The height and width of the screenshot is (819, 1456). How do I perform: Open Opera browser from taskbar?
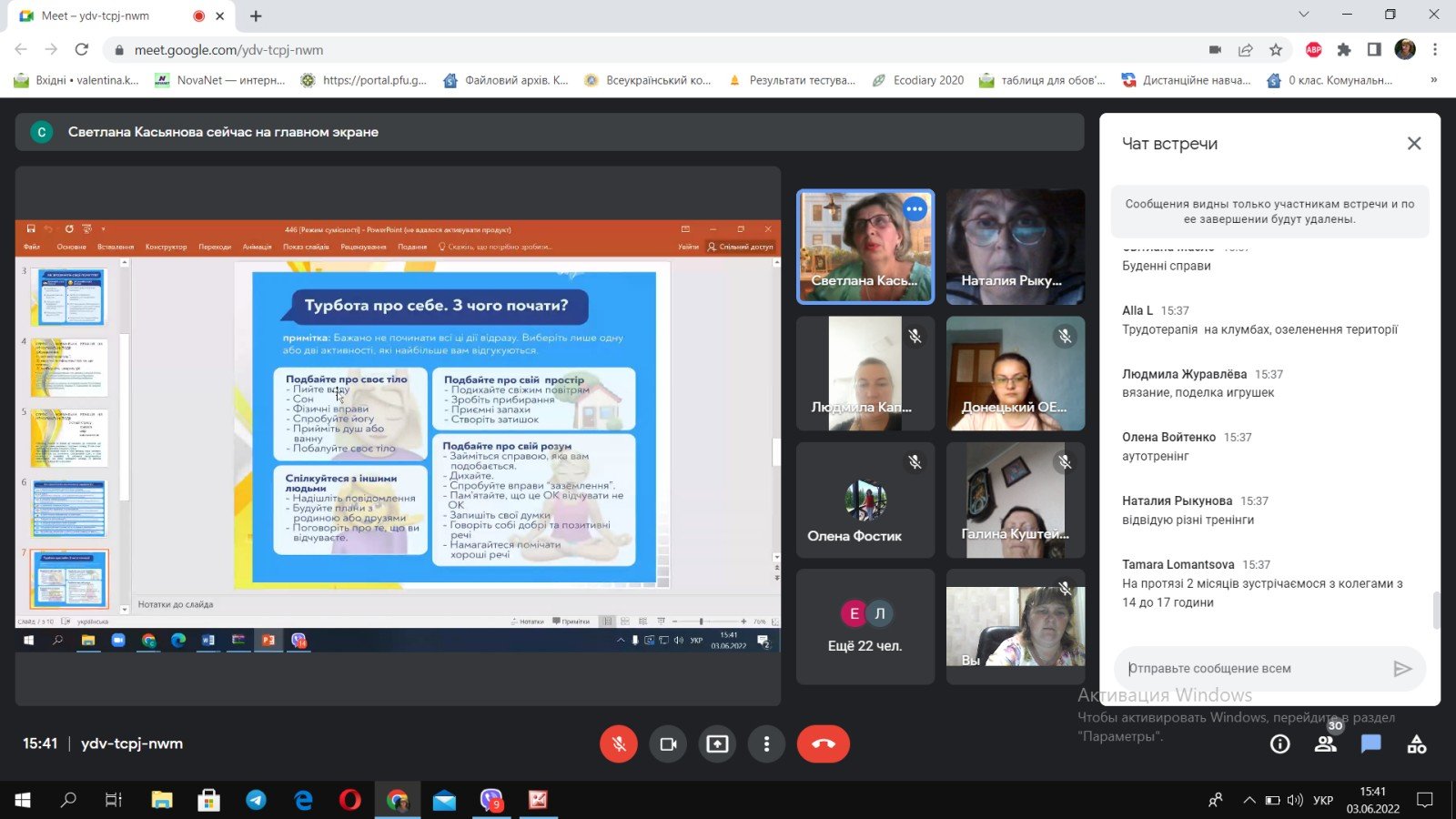[350, 800]
